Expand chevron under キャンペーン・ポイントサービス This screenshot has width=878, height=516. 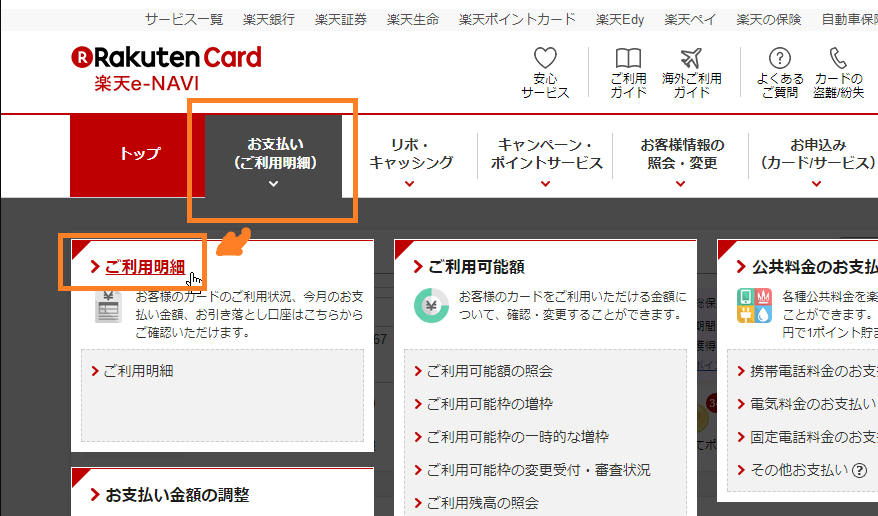[x=545, y=184]
